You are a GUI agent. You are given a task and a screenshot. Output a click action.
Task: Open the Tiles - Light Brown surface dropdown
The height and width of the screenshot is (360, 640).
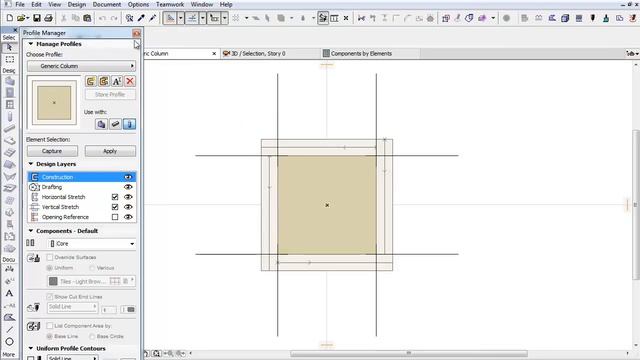92,281
